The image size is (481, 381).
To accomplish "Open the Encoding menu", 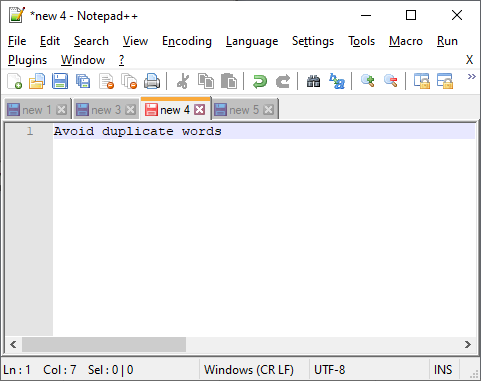I will tap(187, 41).
